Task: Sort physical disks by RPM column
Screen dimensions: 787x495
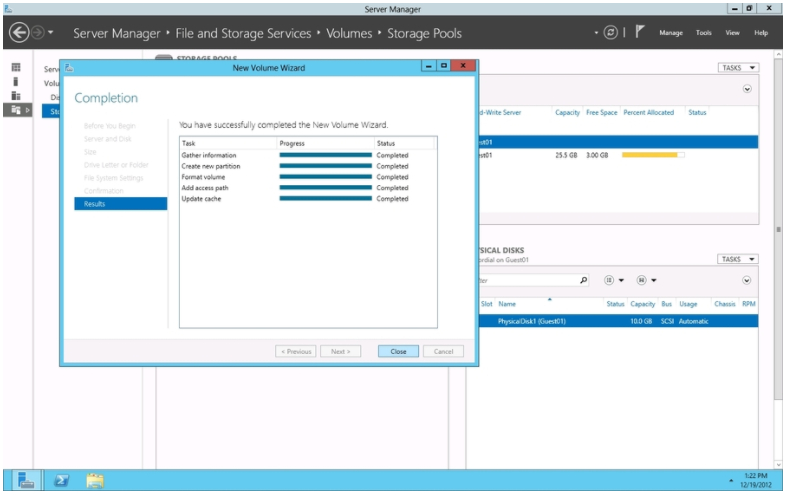Action: (x=748, y=304)
